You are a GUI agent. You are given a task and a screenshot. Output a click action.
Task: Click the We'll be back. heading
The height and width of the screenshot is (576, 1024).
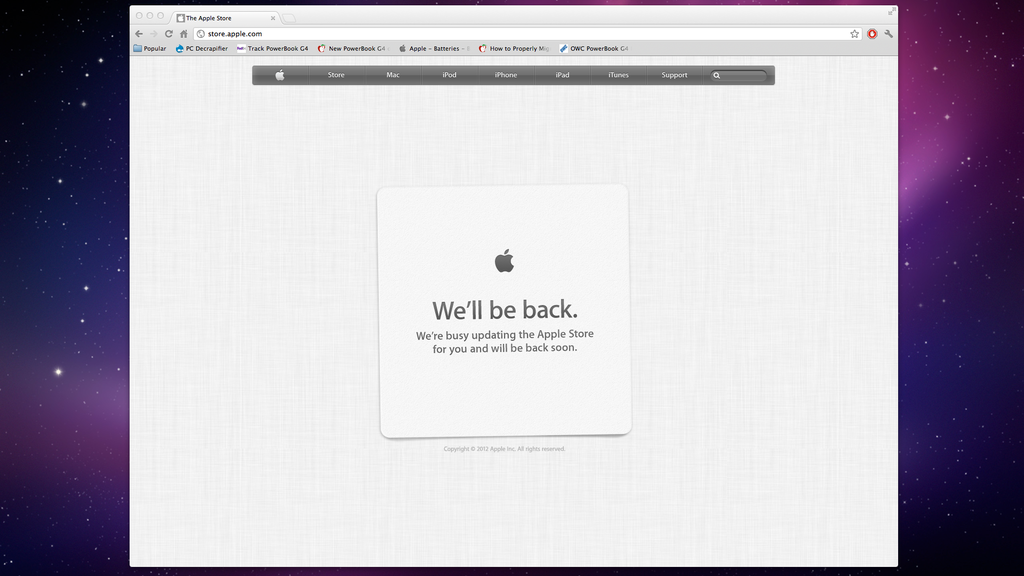tap(505, 310)
